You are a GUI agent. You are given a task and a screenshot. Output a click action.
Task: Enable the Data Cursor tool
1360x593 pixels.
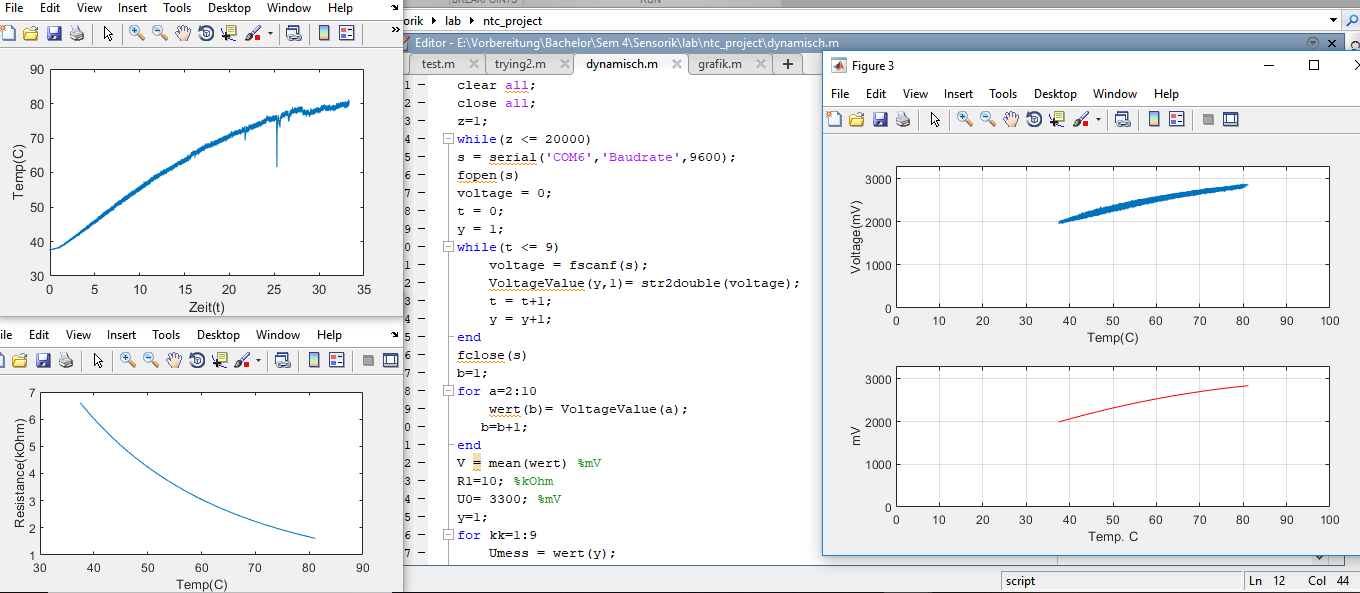[x=1057, y=119]
